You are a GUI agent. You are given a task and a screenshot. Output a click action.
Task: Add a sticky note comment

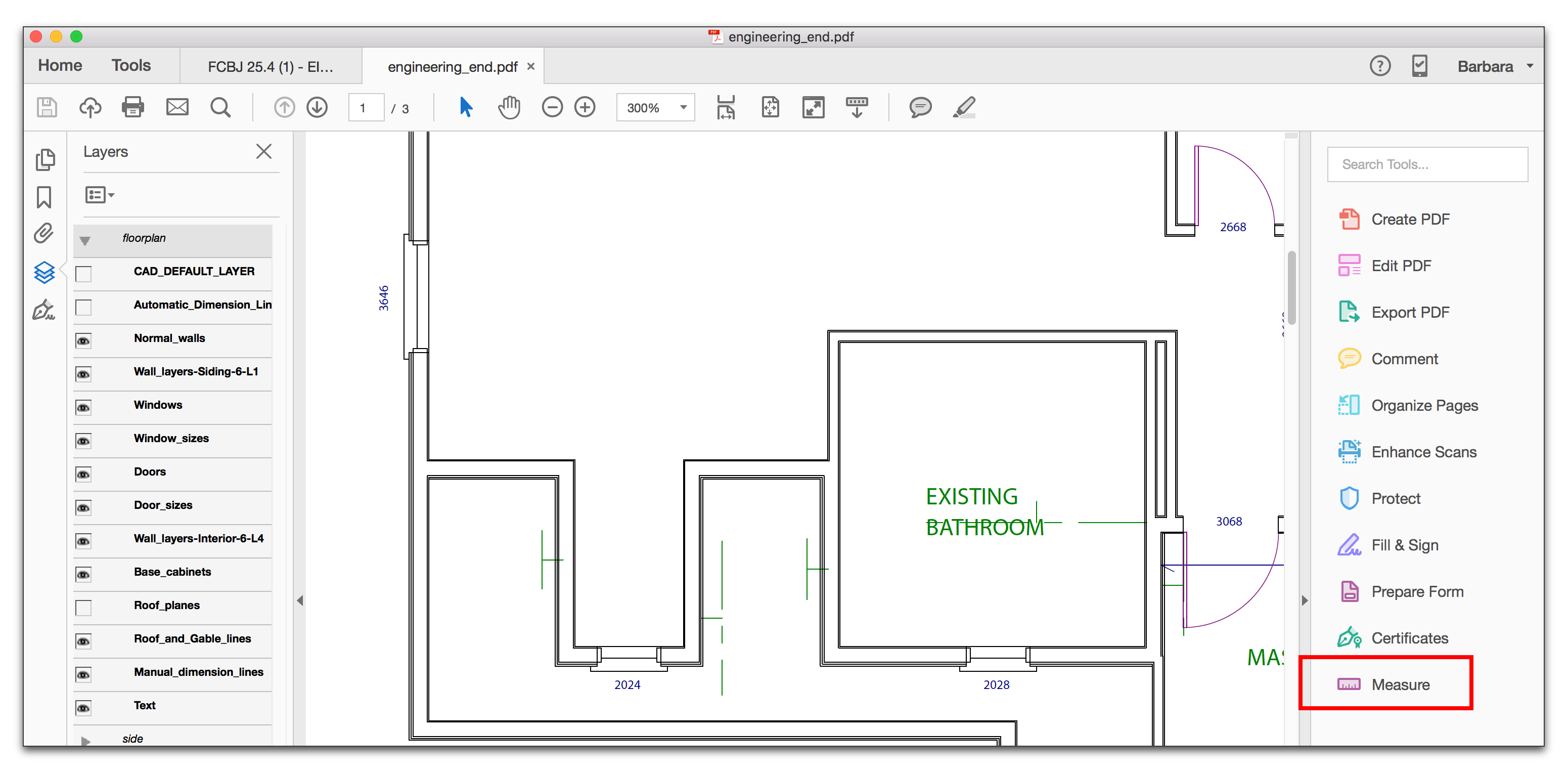[920, 108]
